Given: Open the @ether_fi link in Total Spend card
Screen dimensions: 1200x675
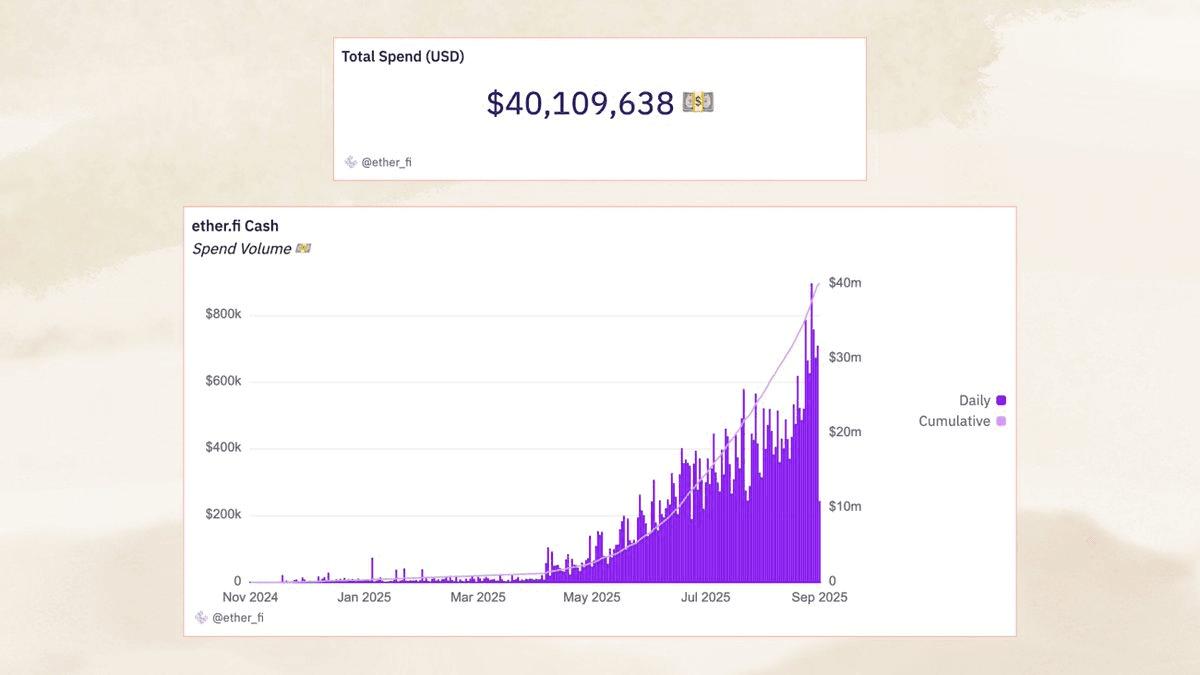Looking at the screenshot, I should pyautogui.click(x=386, y=162).
